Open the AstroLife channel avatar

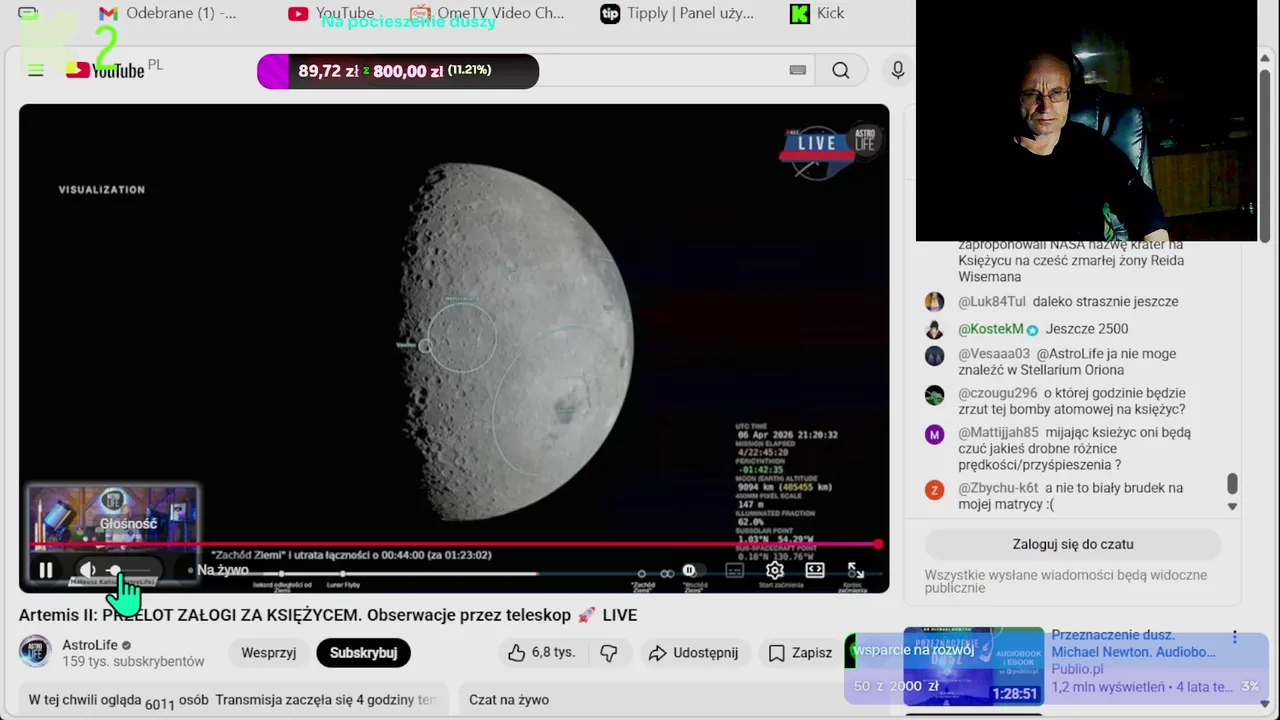pyautogui.click(x=35, y=651)
